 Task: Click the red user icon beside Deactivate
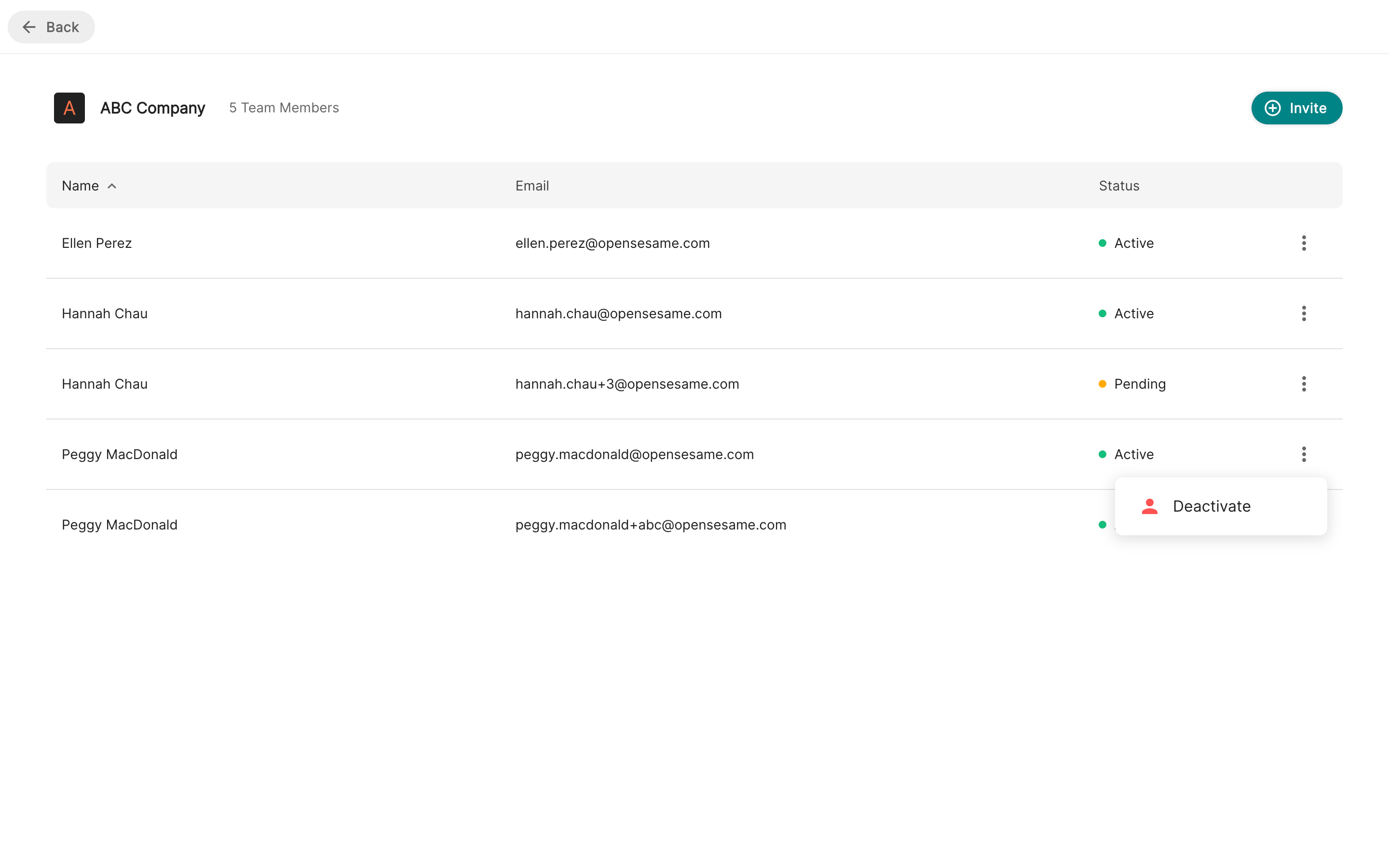(1150, 506)
